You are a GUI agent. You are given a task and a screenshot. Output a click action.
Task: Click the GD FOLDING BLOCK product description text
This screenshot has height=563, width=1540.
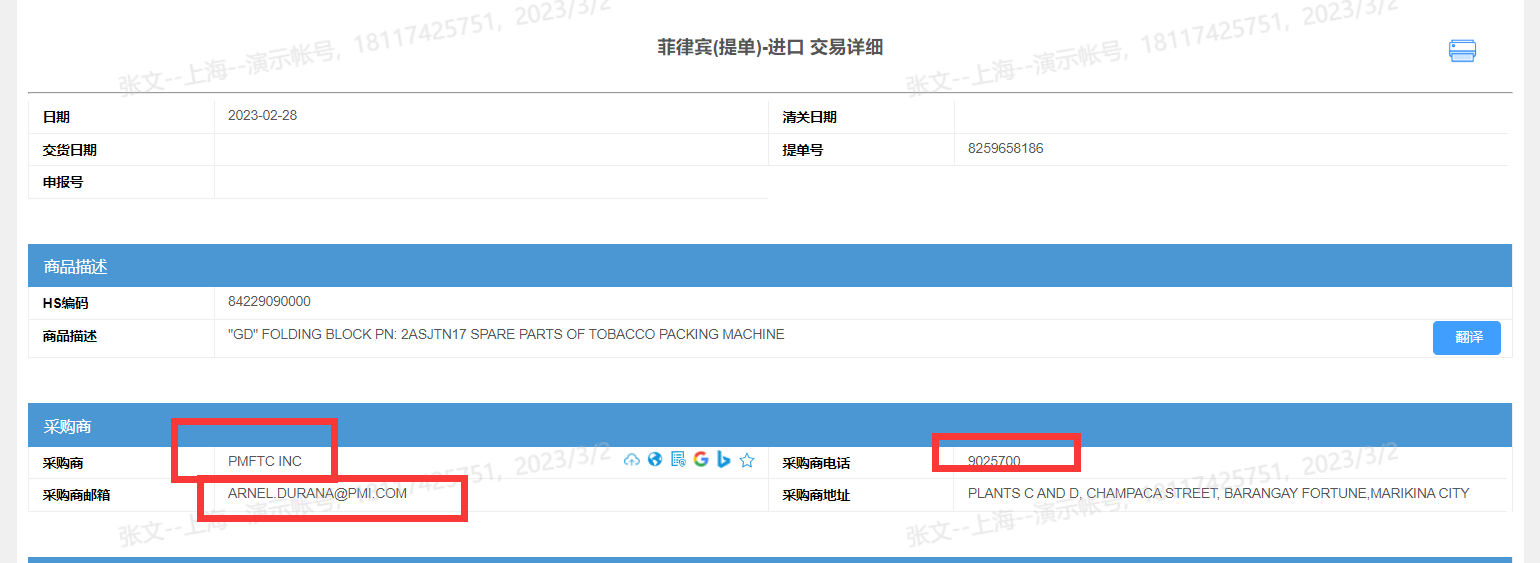point(506,334)
